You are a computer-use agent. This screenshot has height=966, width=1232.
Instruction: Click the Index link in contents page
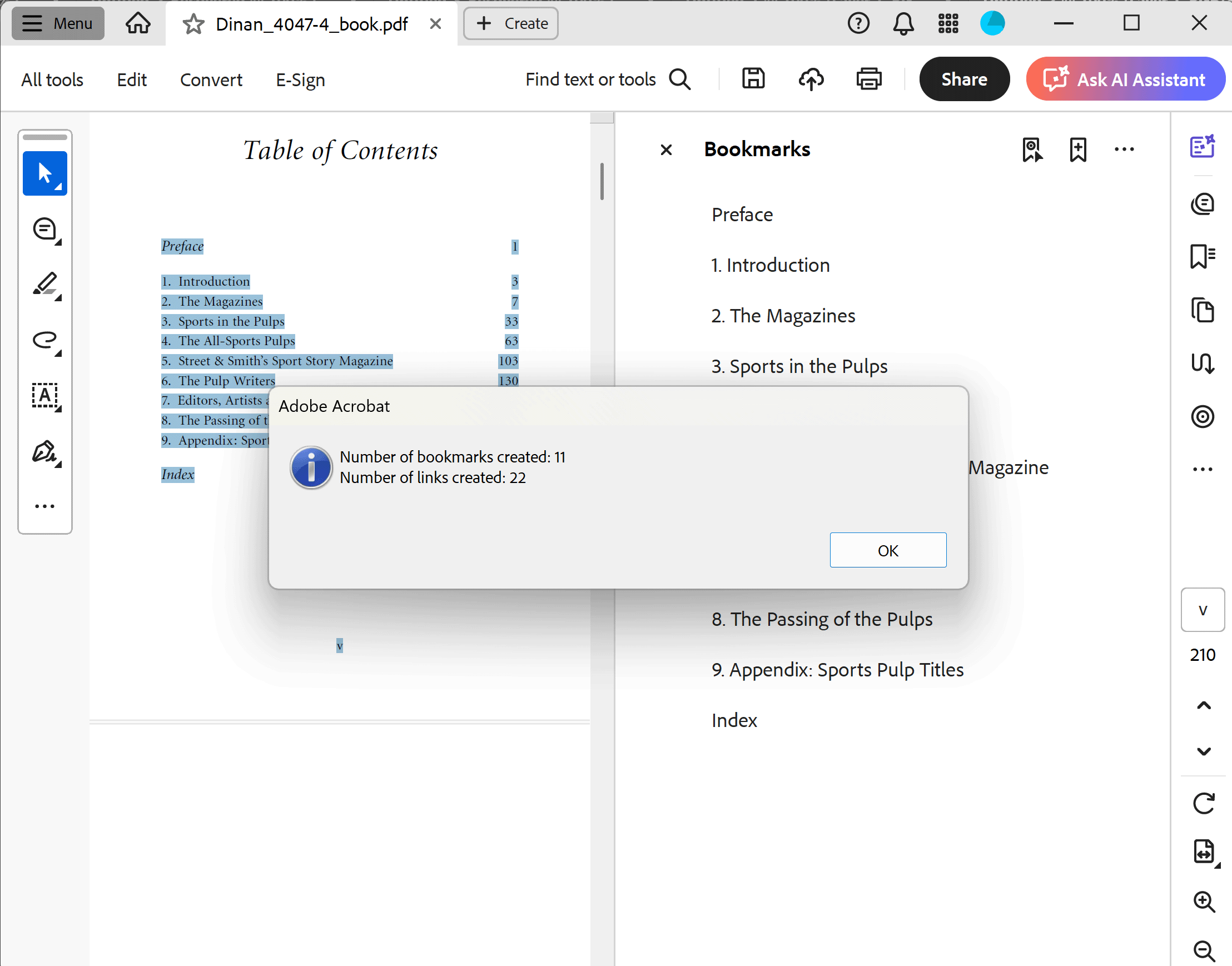click(177, 475)
